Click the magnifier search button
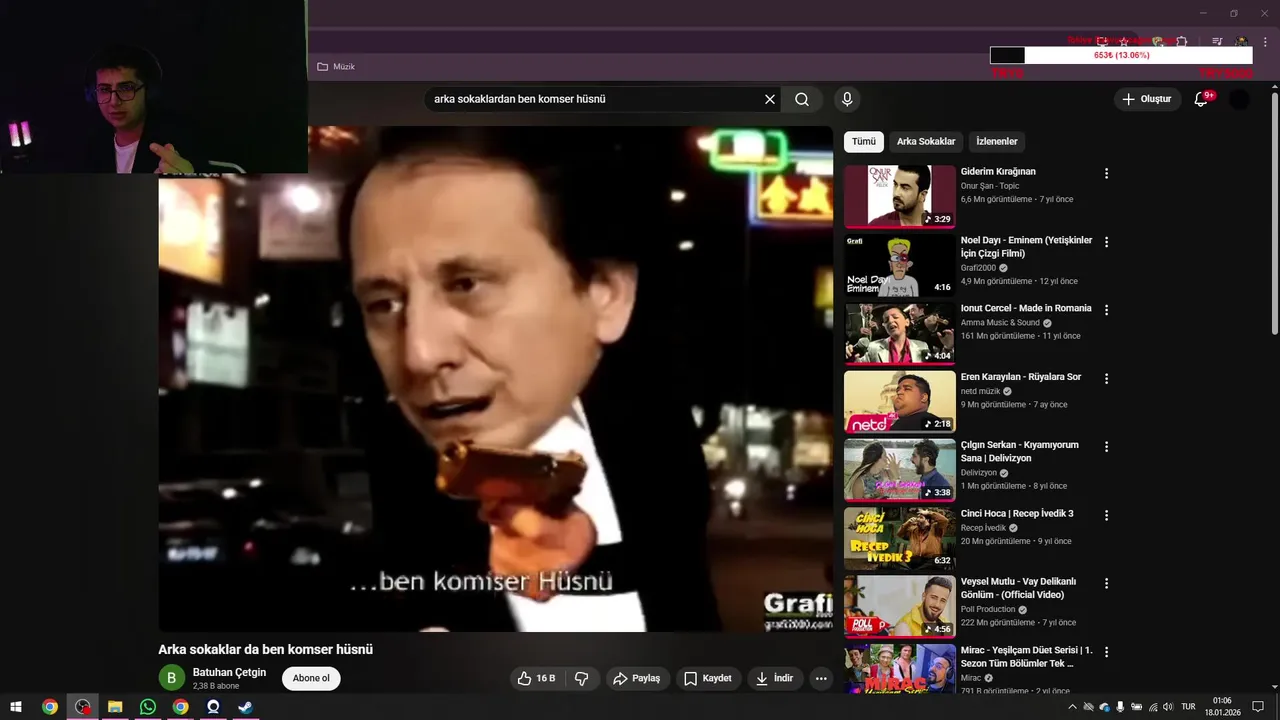 [x=802, y=99]
